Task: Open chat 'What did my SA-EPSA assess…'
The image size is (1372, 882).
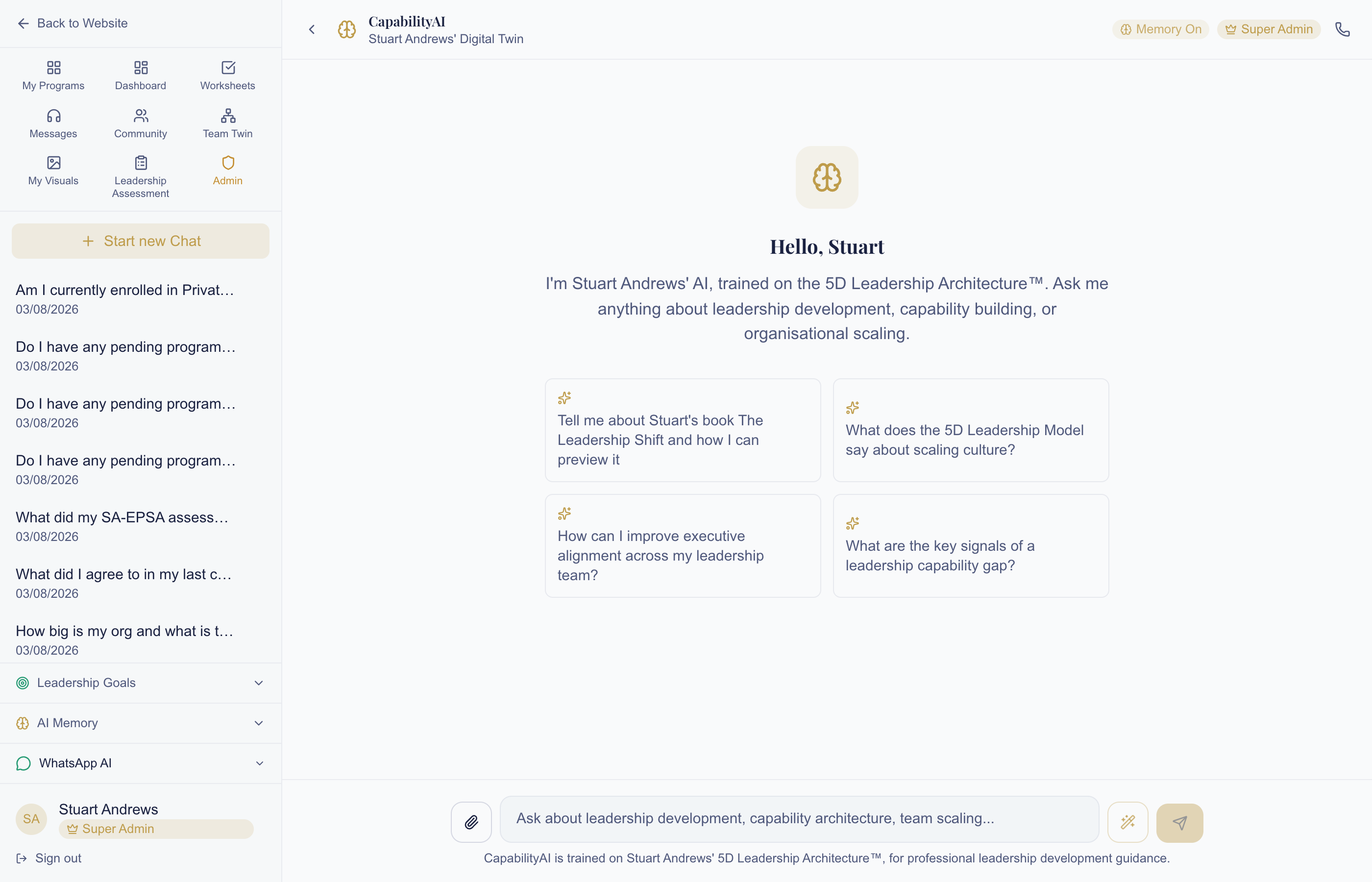Action: click(x=140, y=526)
